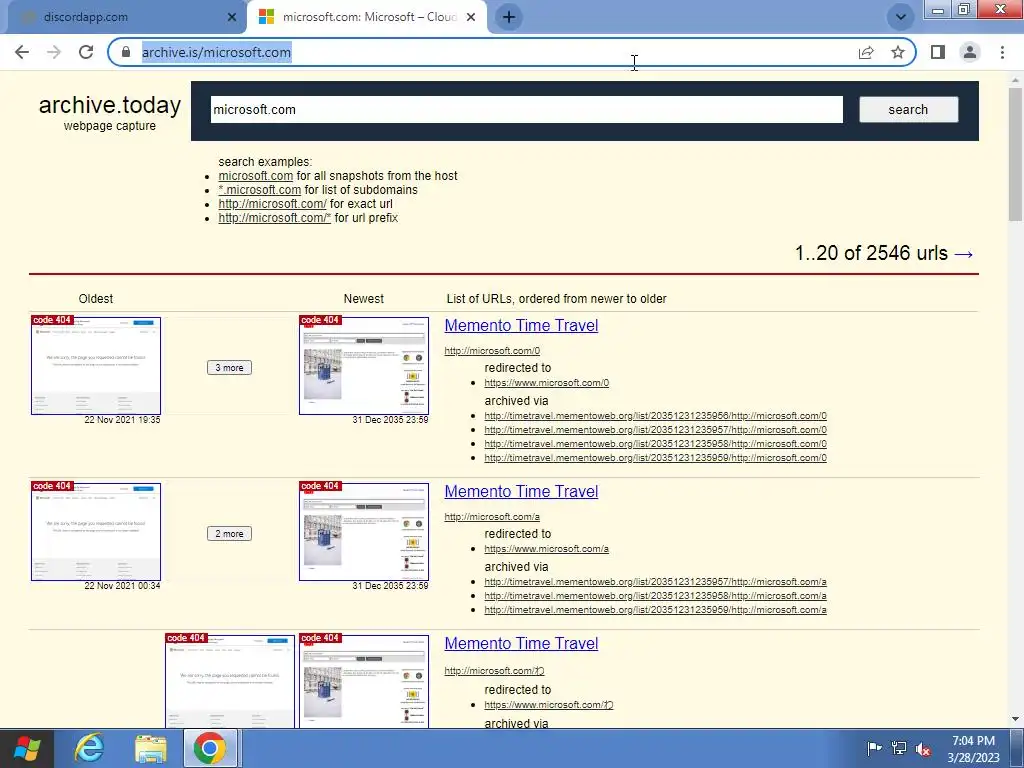Image resolution: width=1024 pixels, height=768 pixels.
Task: Open the https://www.microsoft.com/a redirect link
Action: 547,549
